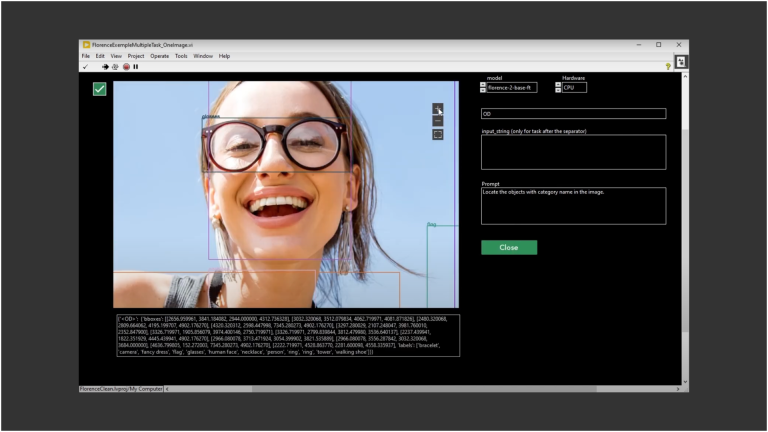Screen dimensions: 768x432
Task: Click the Run Continuously toolbar icon
Action: point(115,67)
